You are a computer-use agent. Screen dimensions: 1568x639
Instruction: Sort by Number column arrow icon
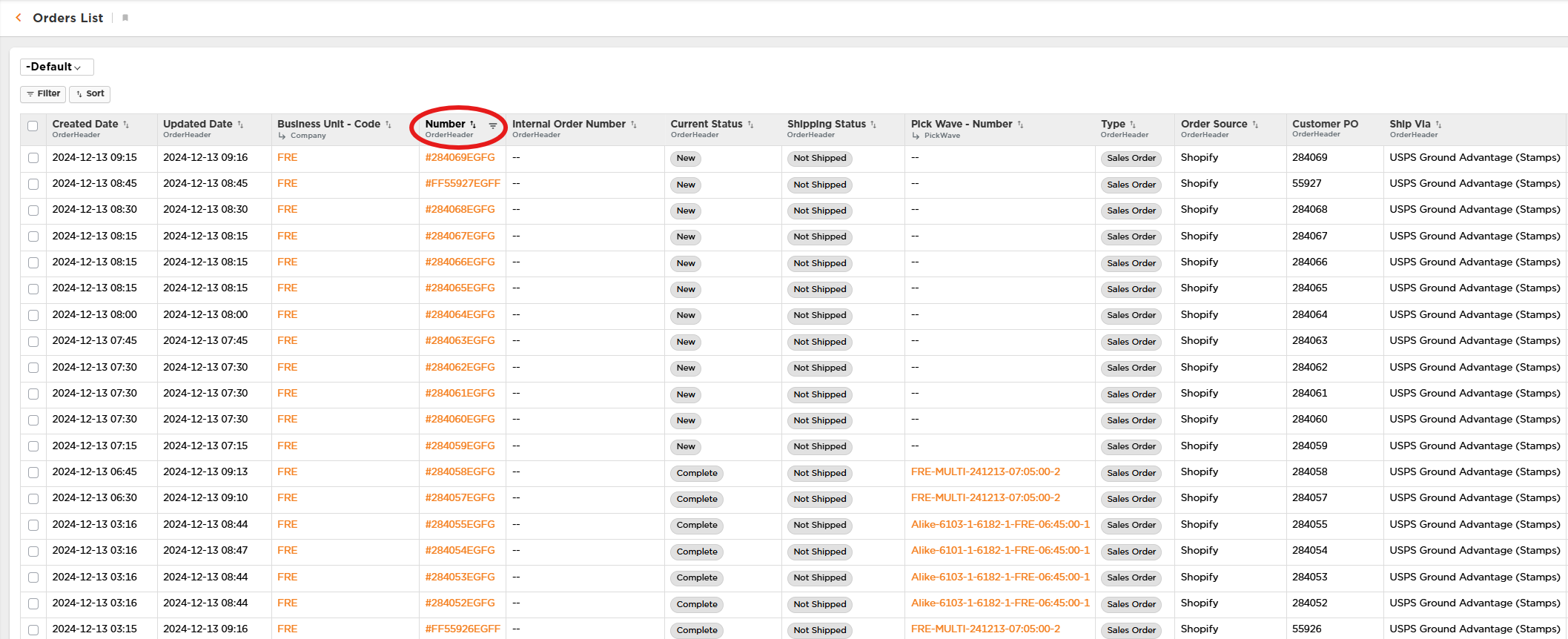tap(473, 125)
